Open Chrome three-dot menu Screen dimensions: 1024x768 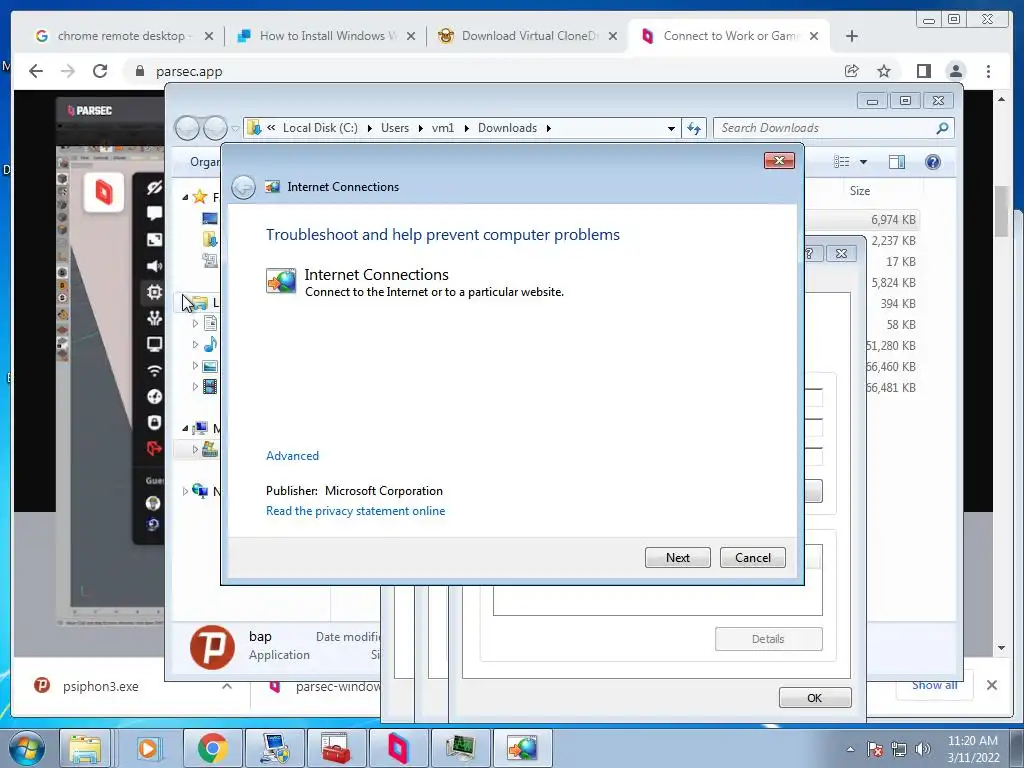[988, 71]
